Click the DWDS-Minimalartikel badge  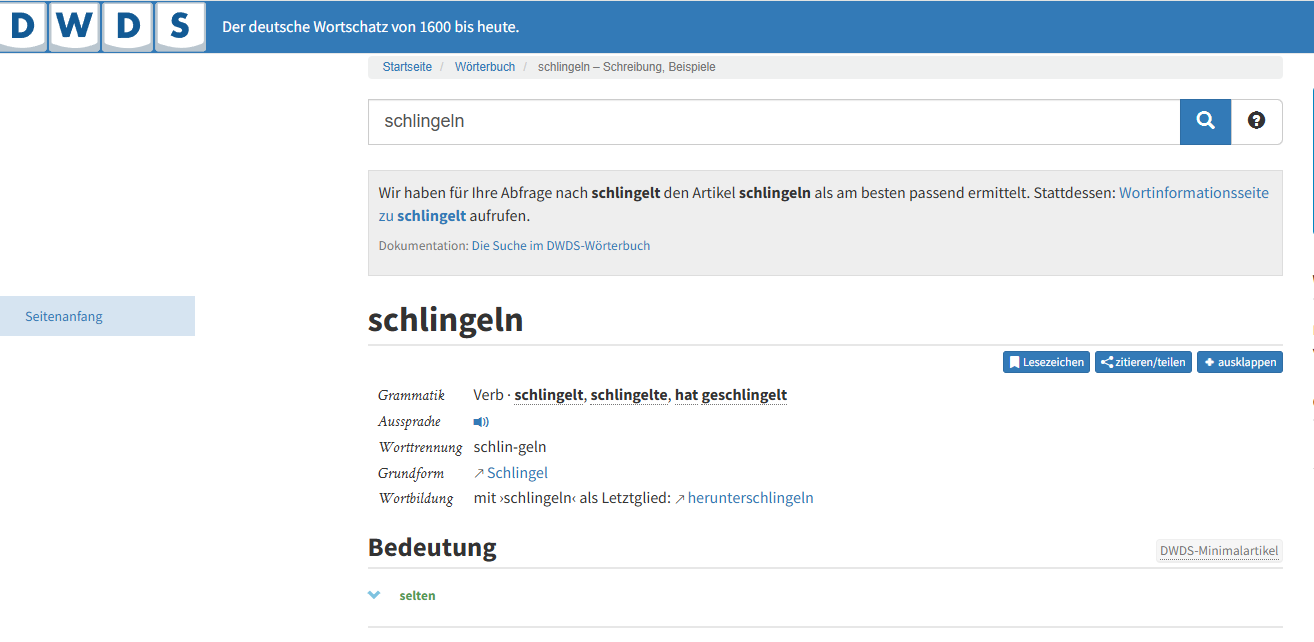tap(1219, 551)
